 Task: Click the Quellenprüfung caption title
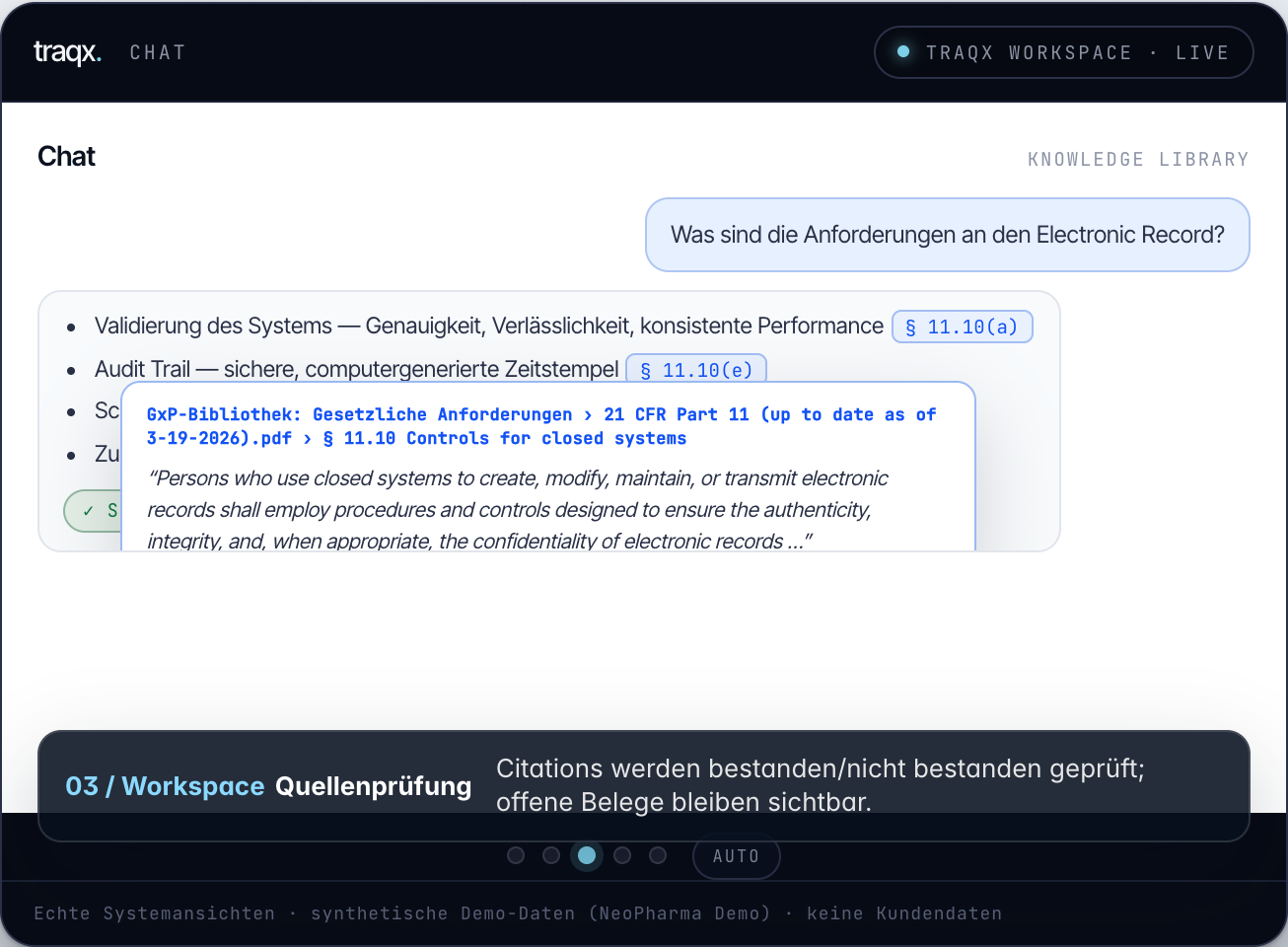(373, 786)
